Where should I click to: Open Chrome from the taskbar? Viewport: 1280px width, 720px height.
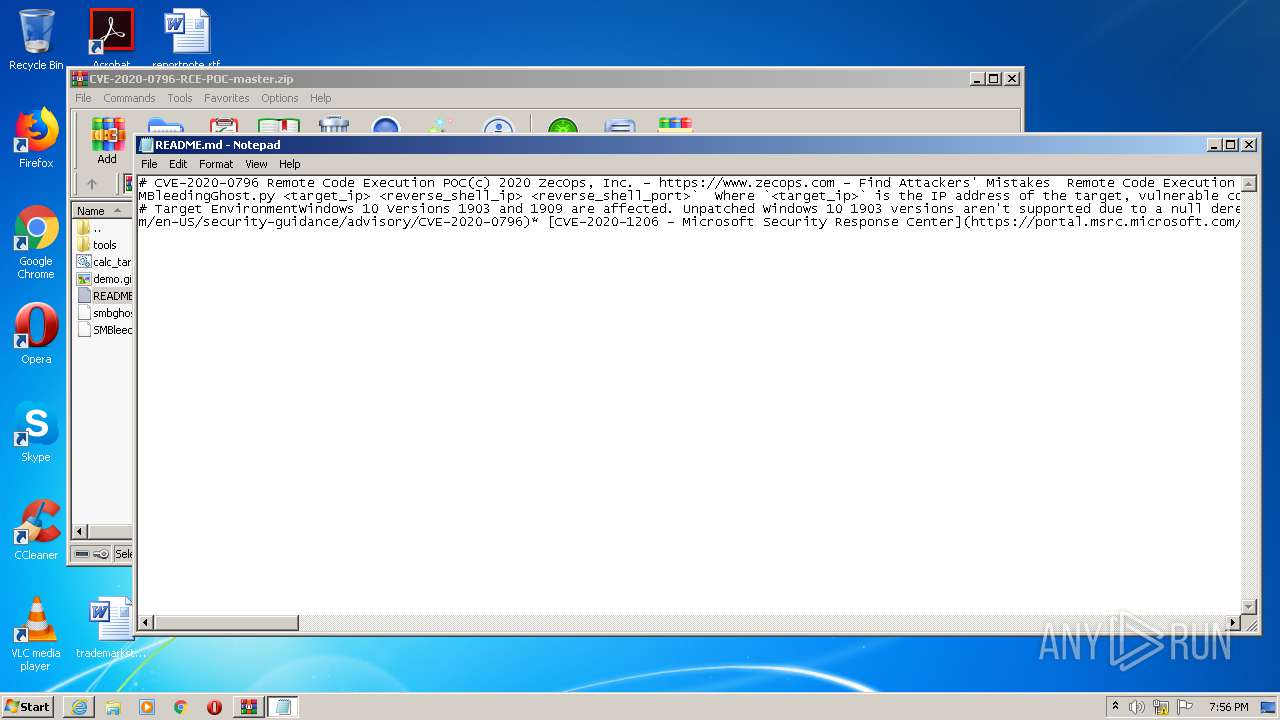tap(180, 707)
